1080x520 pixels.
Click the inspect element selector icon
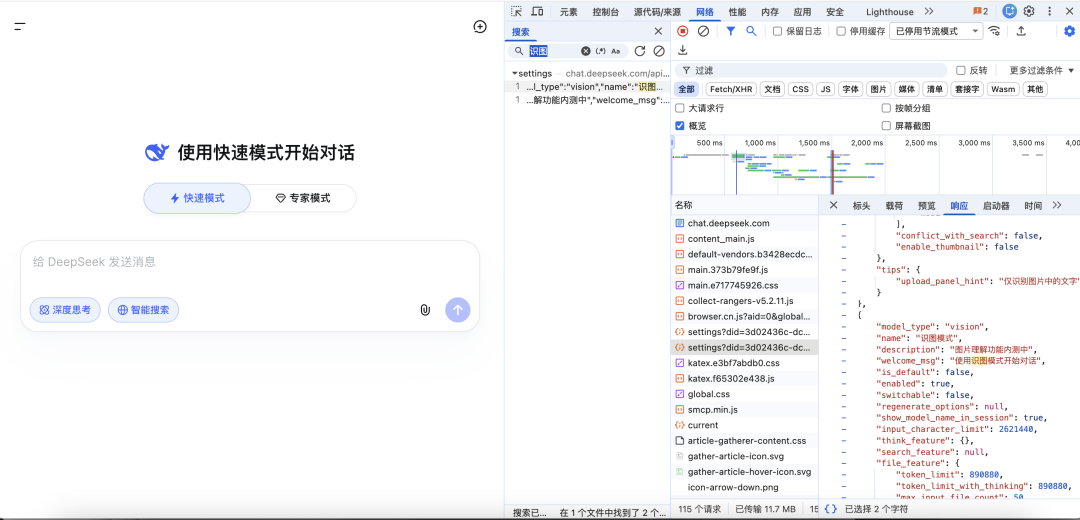pos(516,11)
